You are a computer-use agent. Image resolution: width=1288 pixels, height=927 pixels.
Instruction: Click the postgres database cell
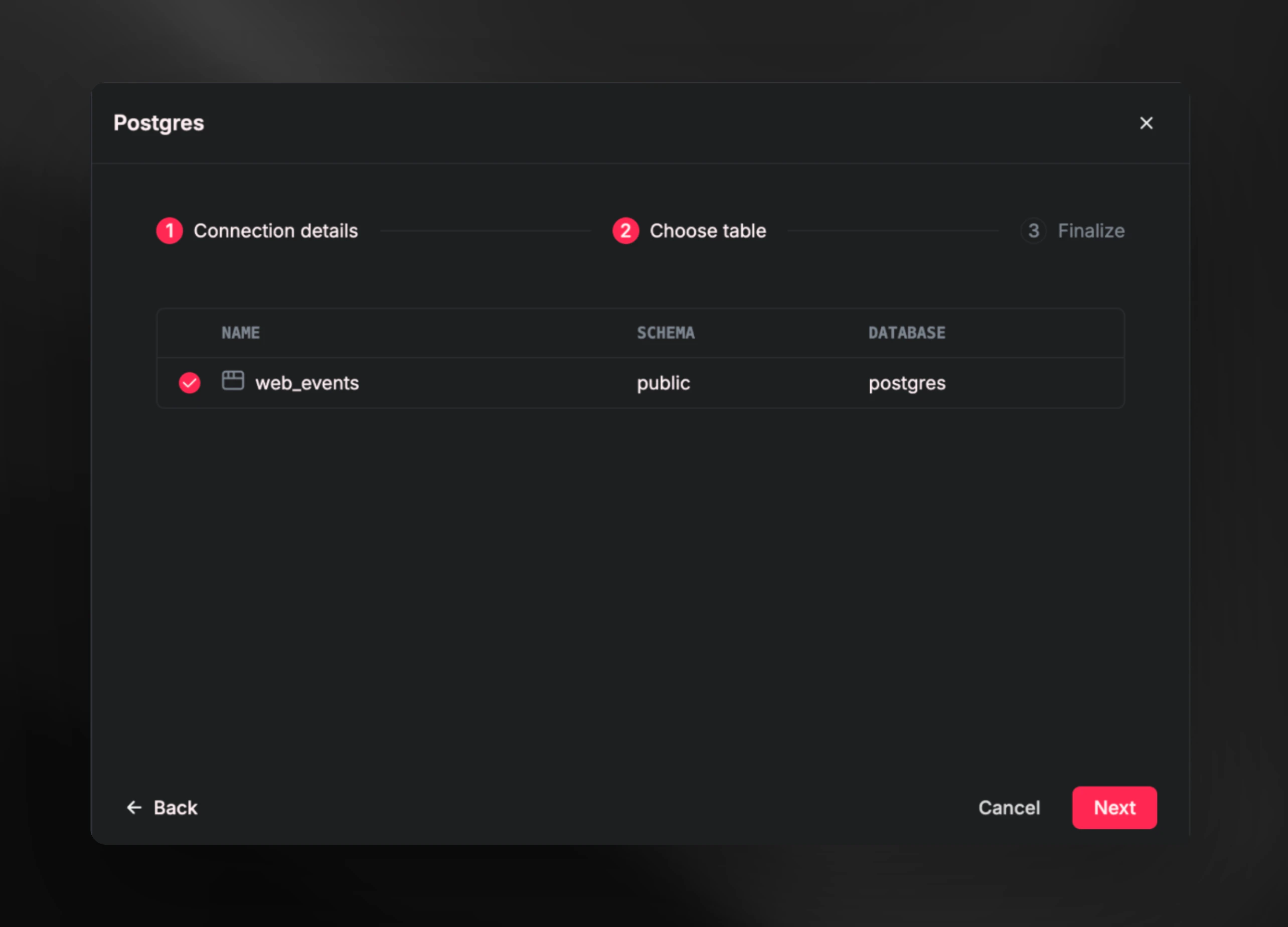point(906,383)
